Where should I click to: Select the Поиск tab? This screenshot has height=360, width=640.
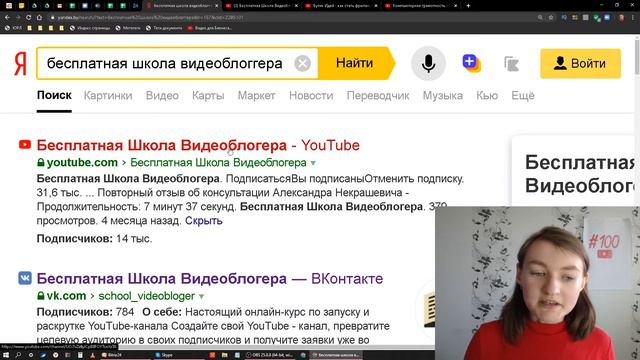54,96
